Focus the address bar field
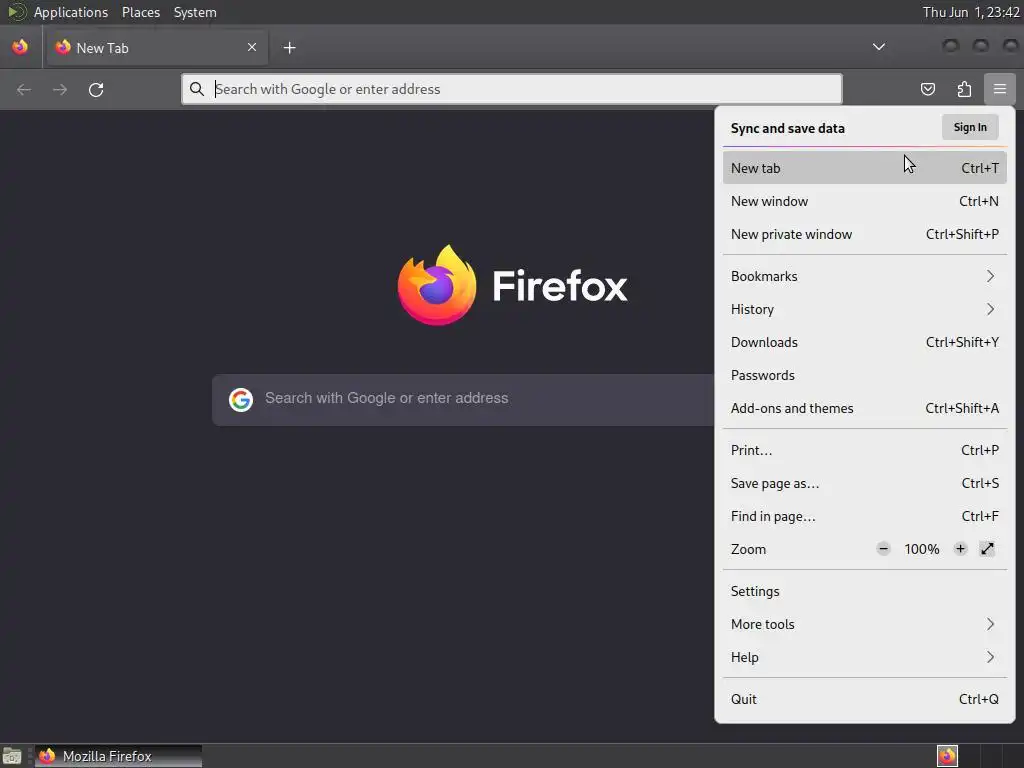 511,89
